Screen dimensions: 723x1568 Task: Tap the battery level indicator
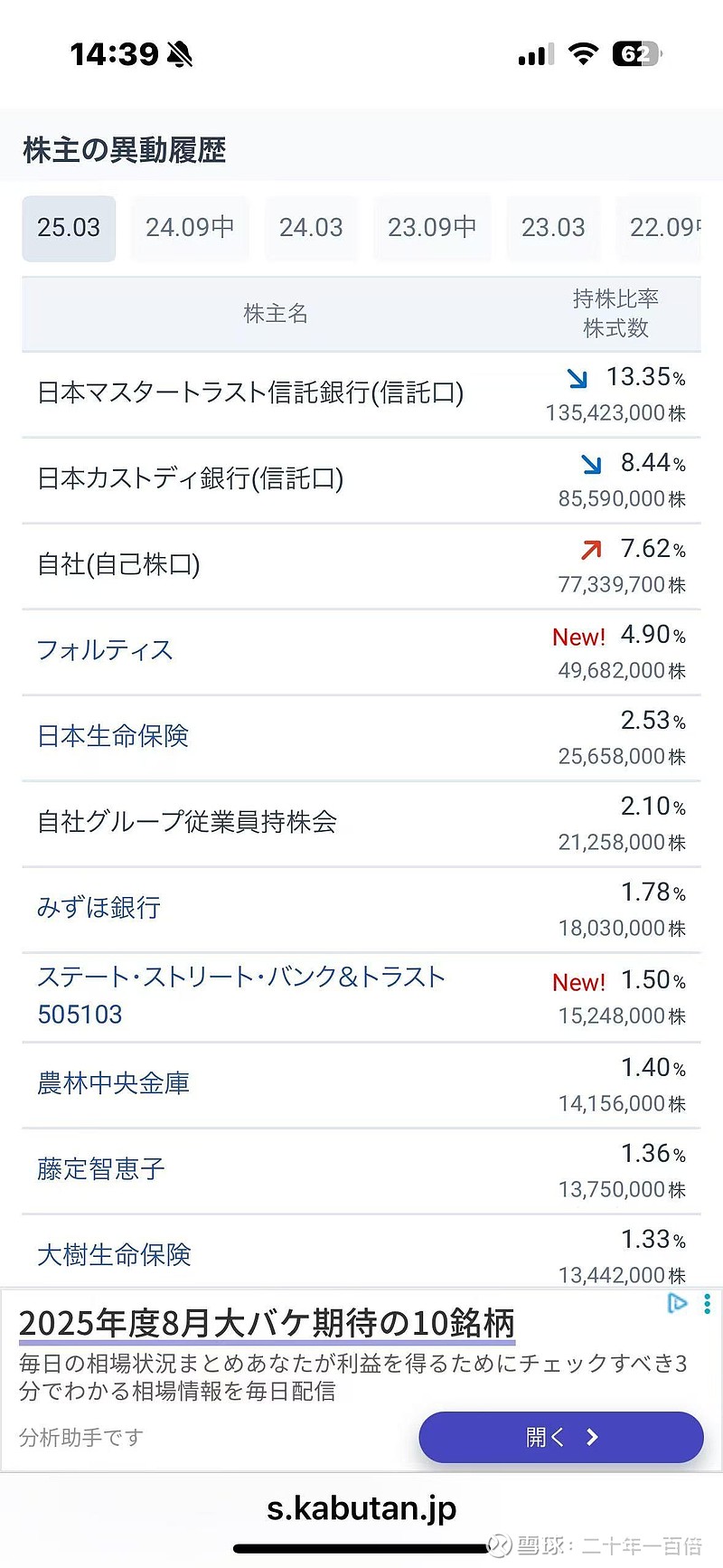click(x=636, y=54)
